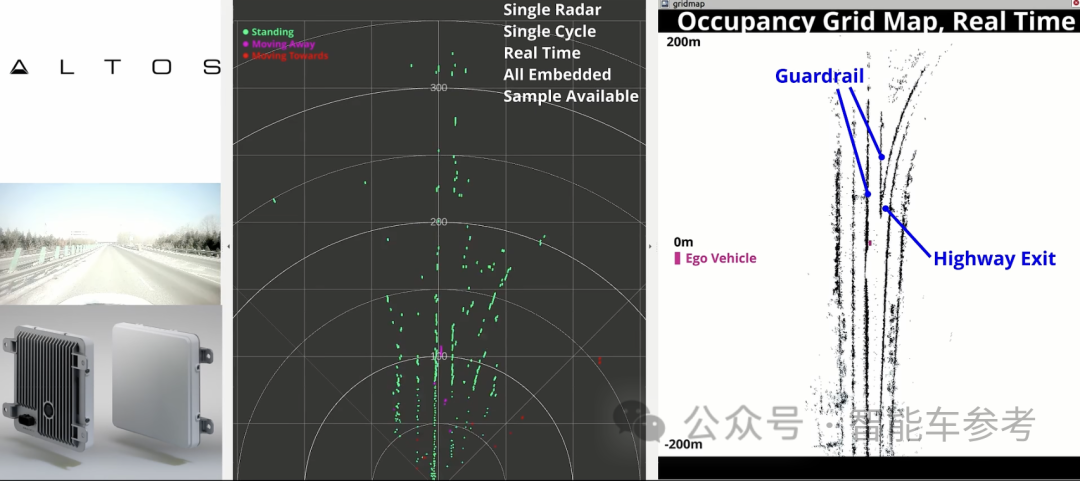Click the gridmap window title icon
Image resolution: width=1080 pixels, height=481 pixels.
coord(665,4)
